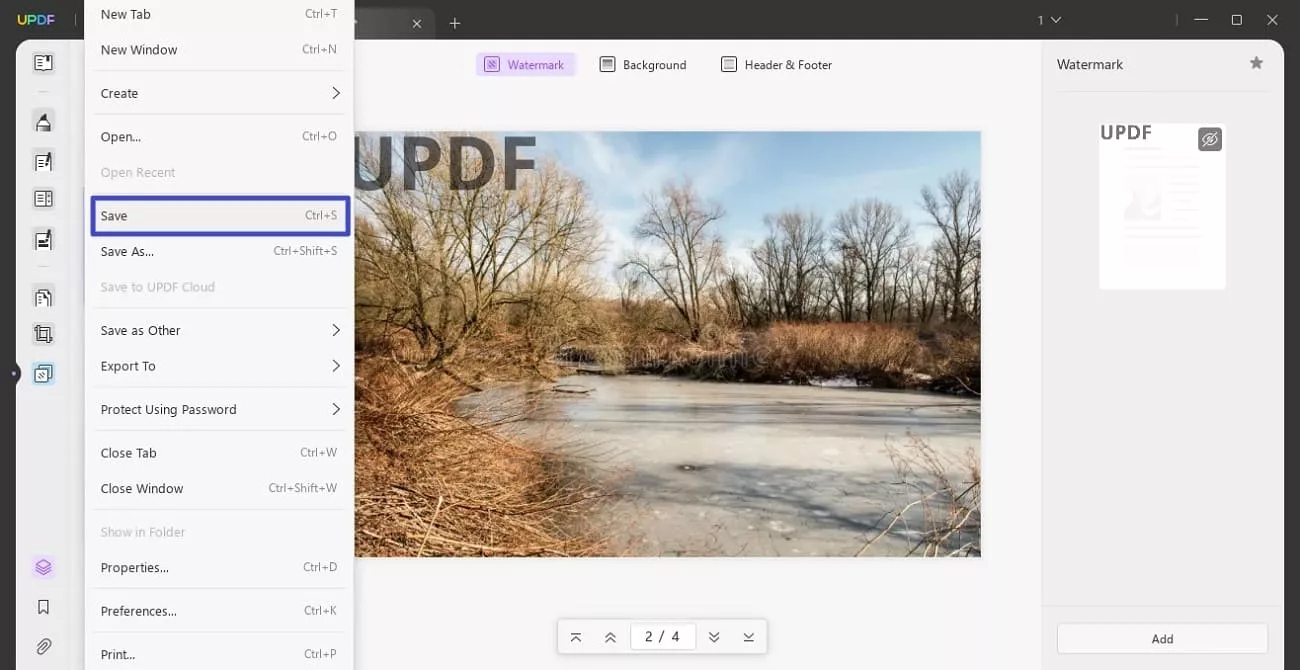Choose Save As... menu entry

coord(219,251)
